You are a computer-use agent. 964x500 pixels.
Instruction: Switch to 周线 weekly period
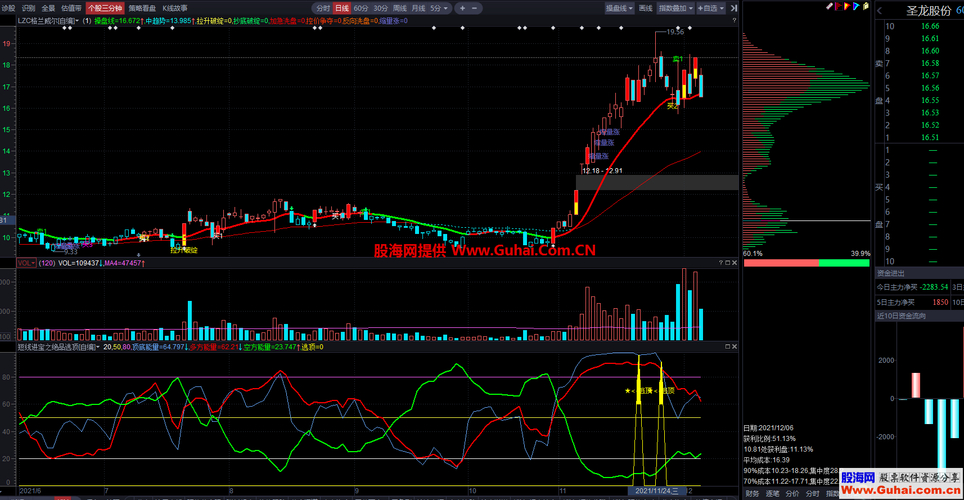pyautogui.click(x=400, y=8)
